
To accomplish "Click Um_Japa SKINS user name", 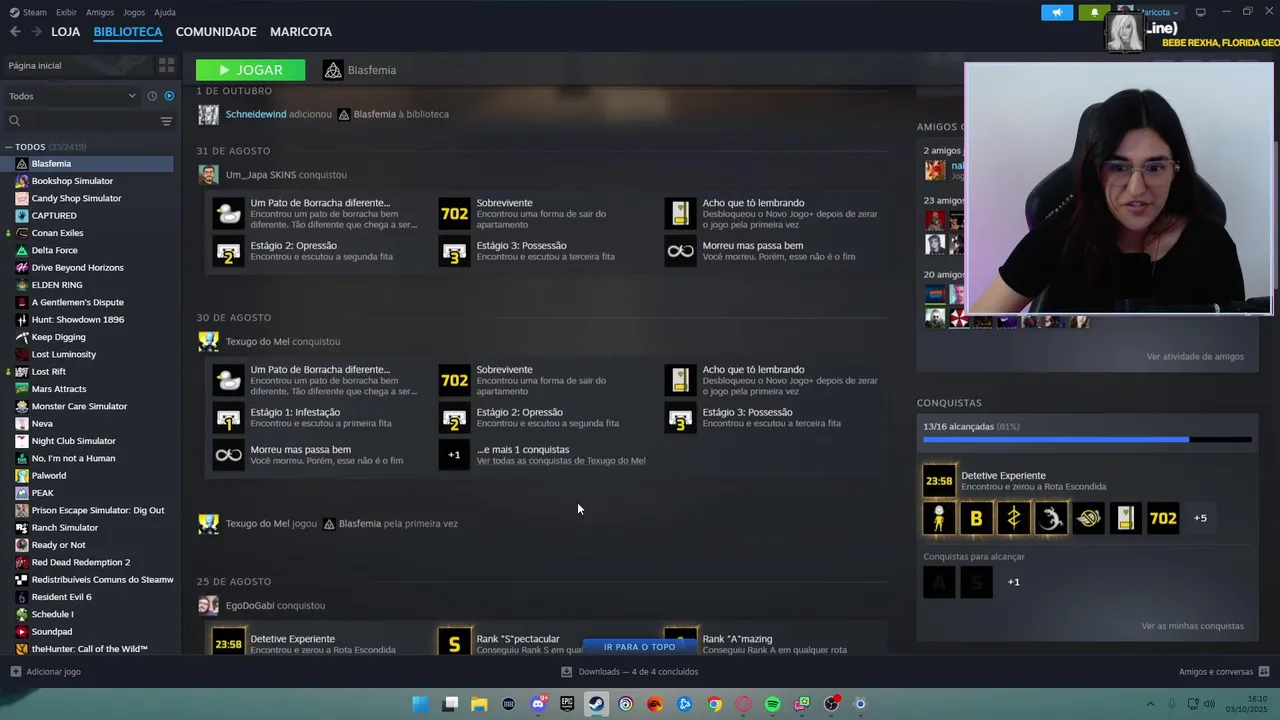I will point(261,175).
